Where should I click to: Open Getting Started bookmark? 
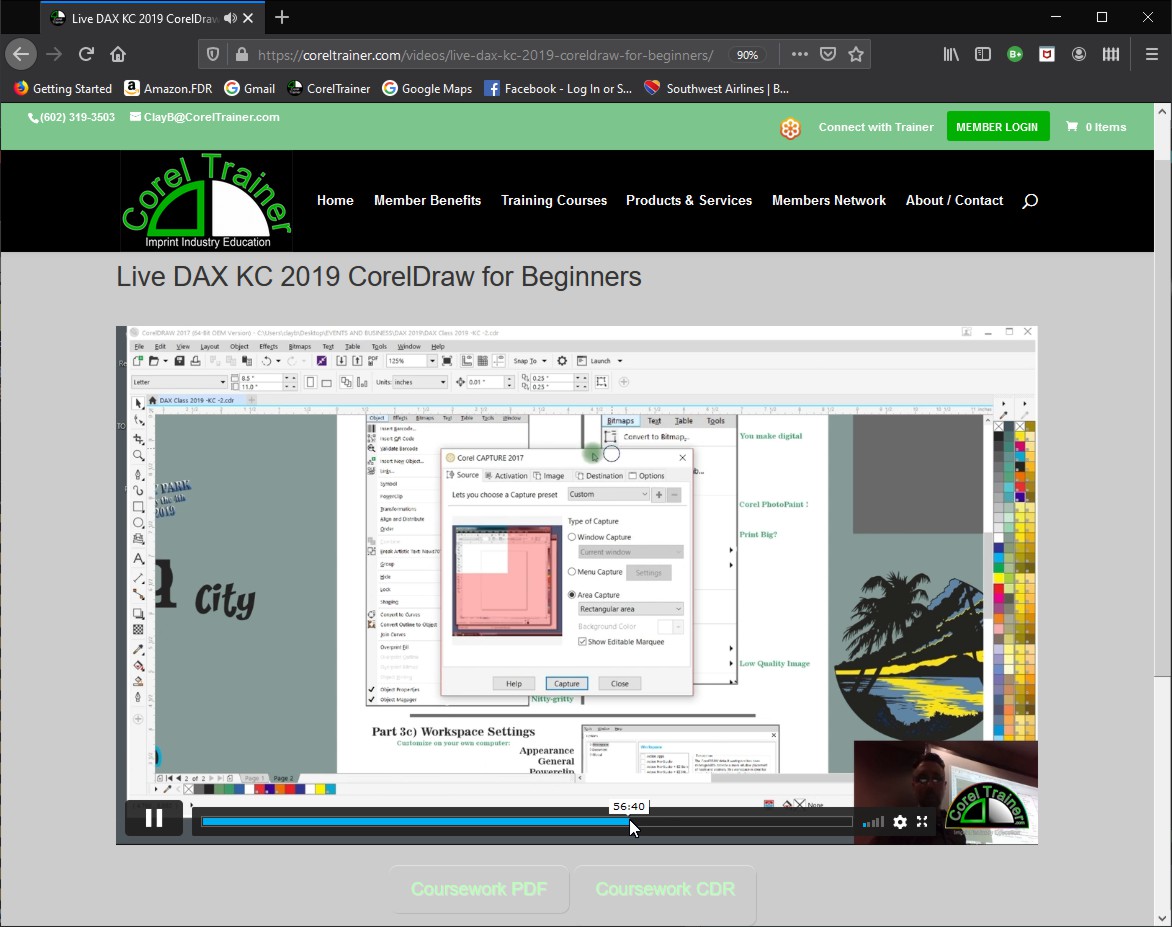[x=63, y=88]
